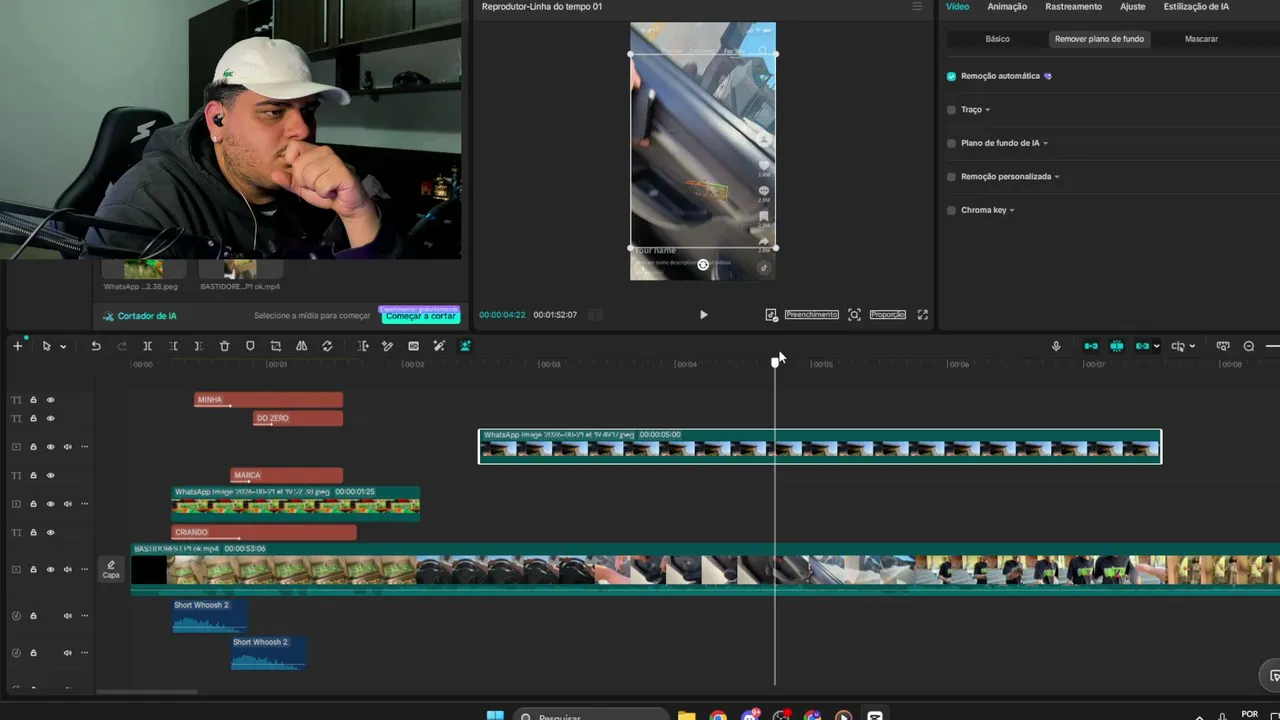This screenshot has width=1280, height=720.
Task: Open the Estilização de IA tab
Action: point(1197,7)
